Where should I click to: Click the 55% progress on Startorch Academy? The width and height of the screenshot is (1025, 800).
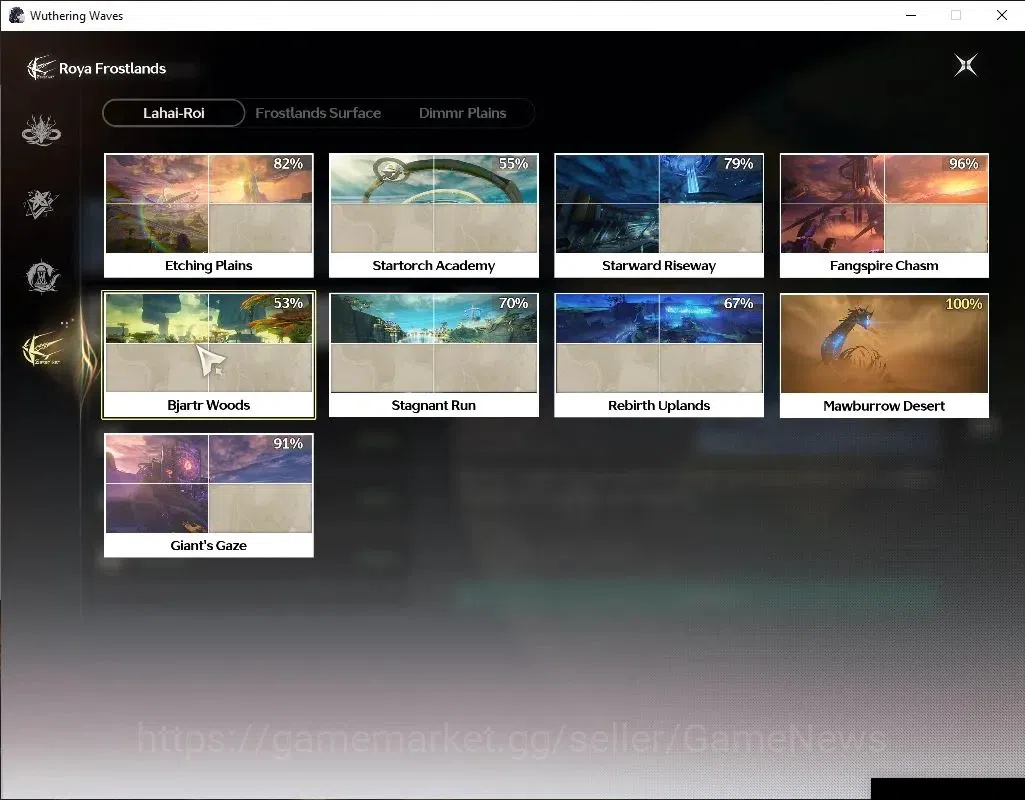point(513,163)
